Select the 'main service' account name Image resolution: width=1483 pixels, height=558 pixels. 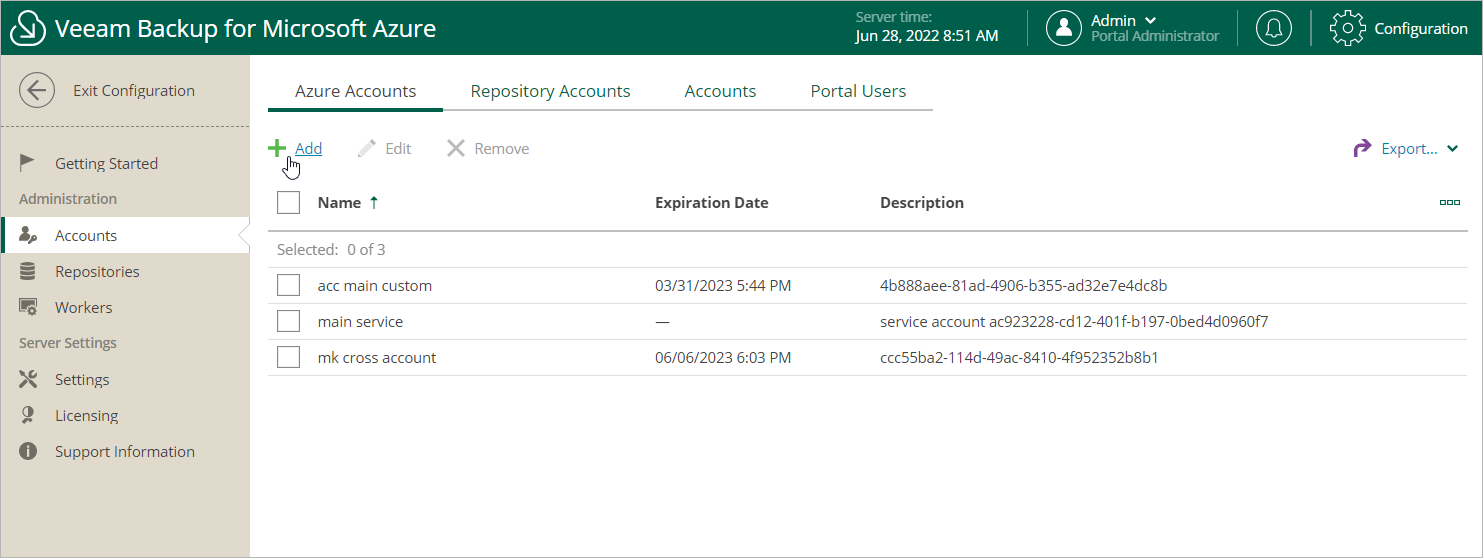click(x=361, y=322)
